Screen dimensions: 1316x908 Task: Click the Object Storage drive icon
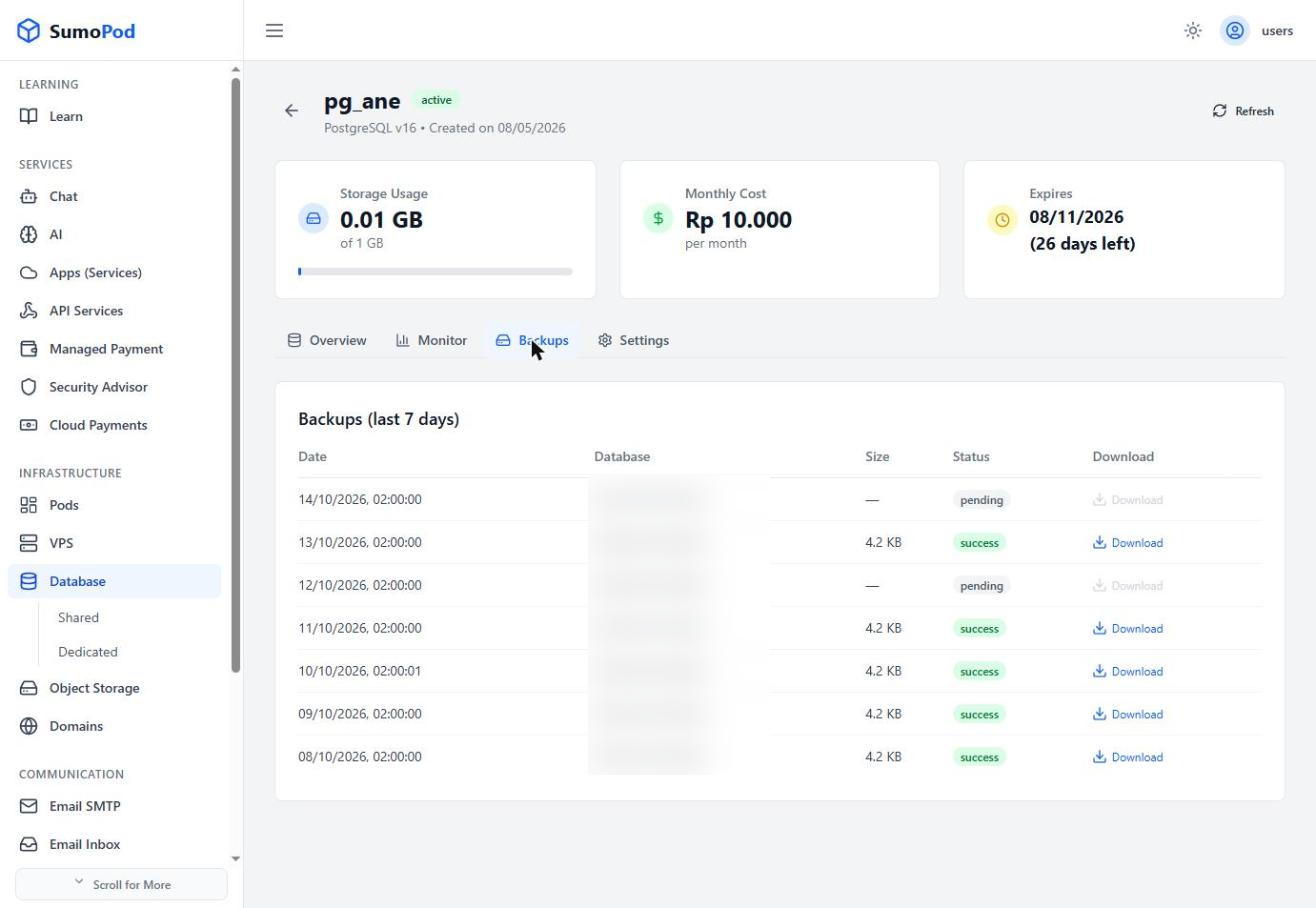pyautogui.click(x=29, y=688)
